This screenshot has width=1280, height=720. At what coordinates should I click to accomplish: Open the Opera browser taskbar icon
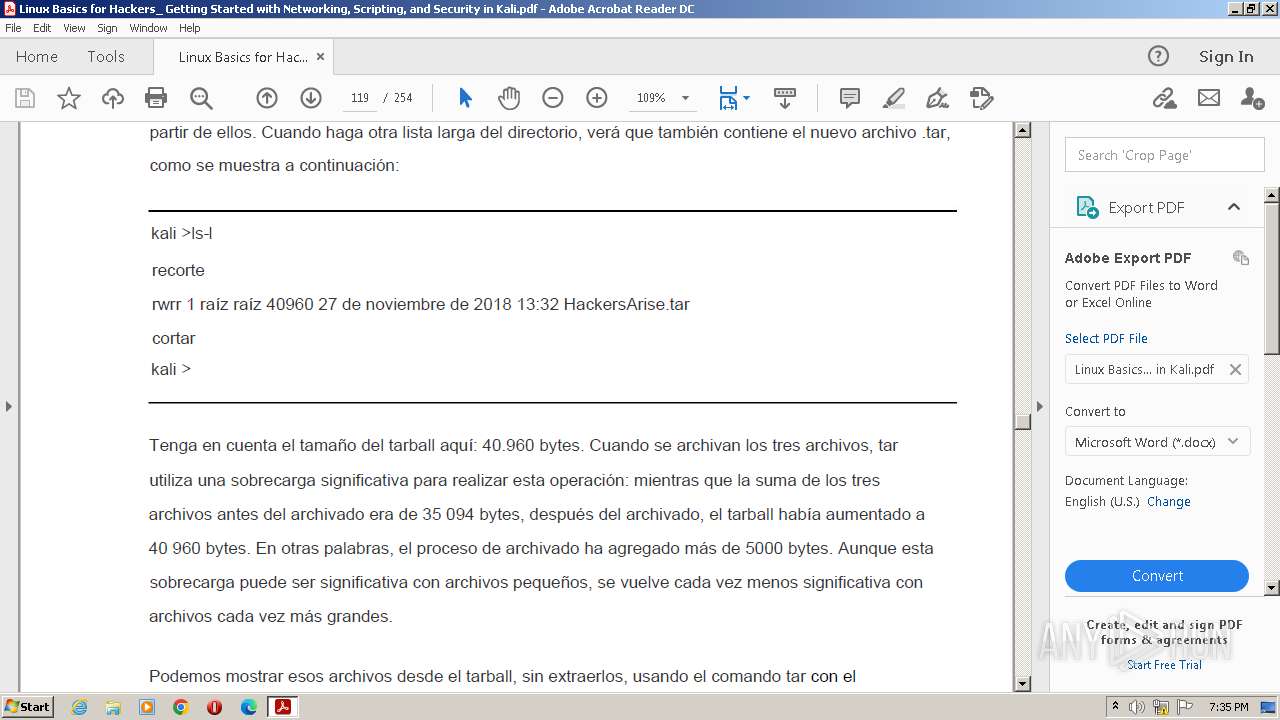[x=214, y=707]
